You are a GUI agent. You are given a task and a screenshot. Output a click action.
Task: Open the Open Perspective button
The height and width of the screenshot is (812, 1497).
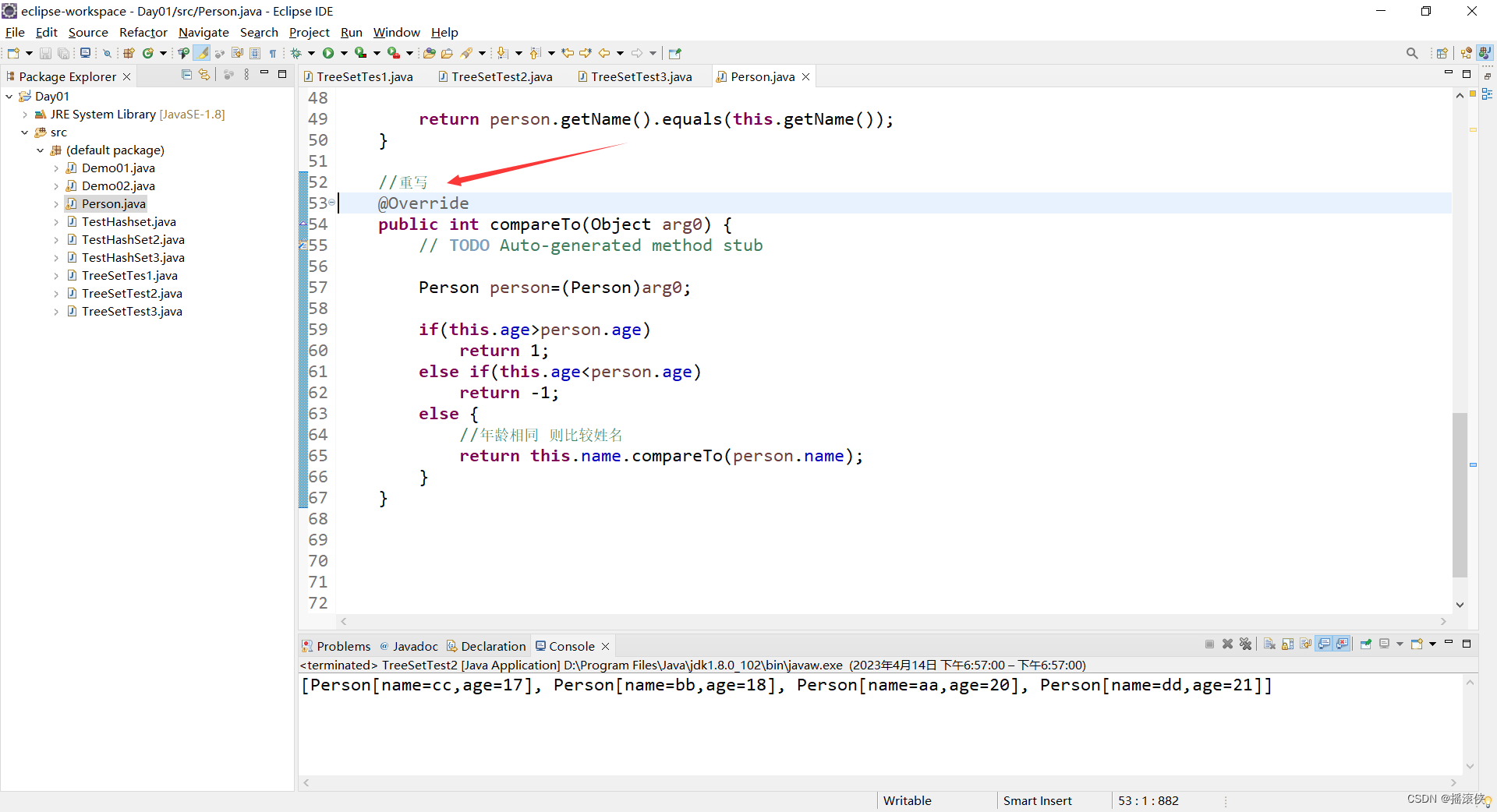[1442, 53]
